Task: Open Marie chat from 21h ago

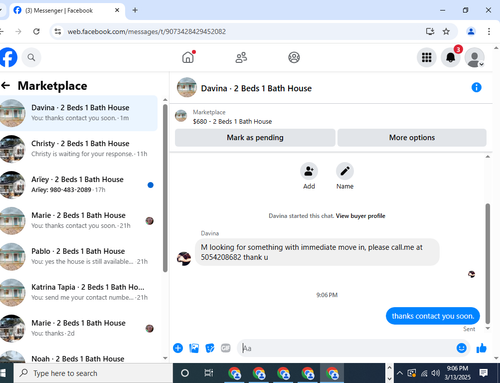Action: pos(78,220)
